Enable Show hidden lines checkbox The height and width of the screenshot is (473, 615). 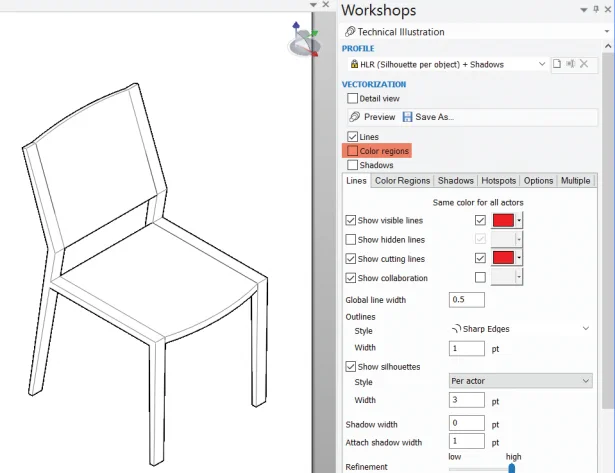coord(350,240)
